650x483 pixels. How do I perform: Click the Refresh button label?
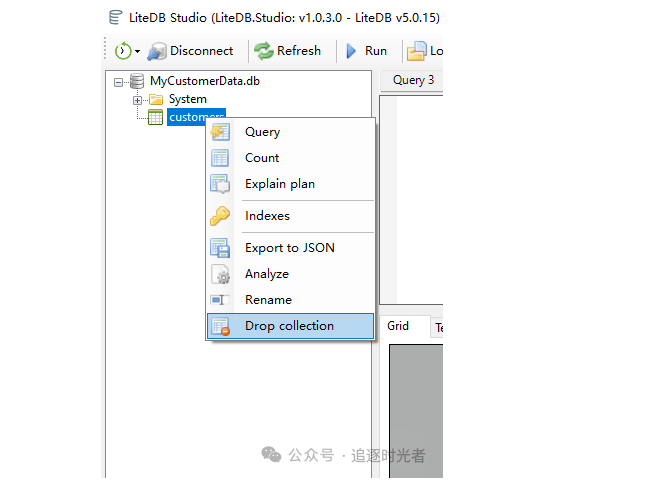click(299, 51)
